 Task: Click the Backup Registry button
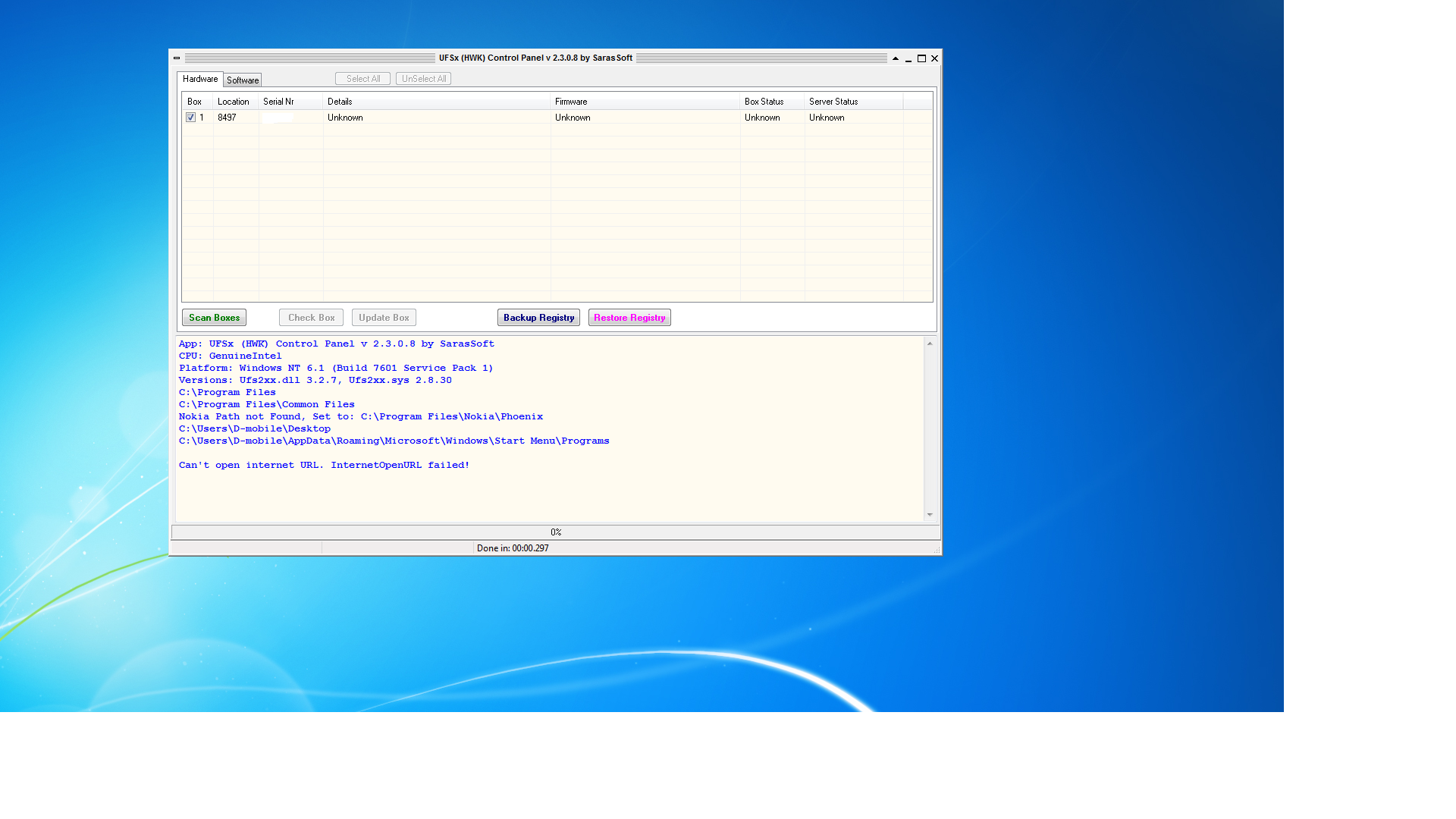tap(538, 318)
